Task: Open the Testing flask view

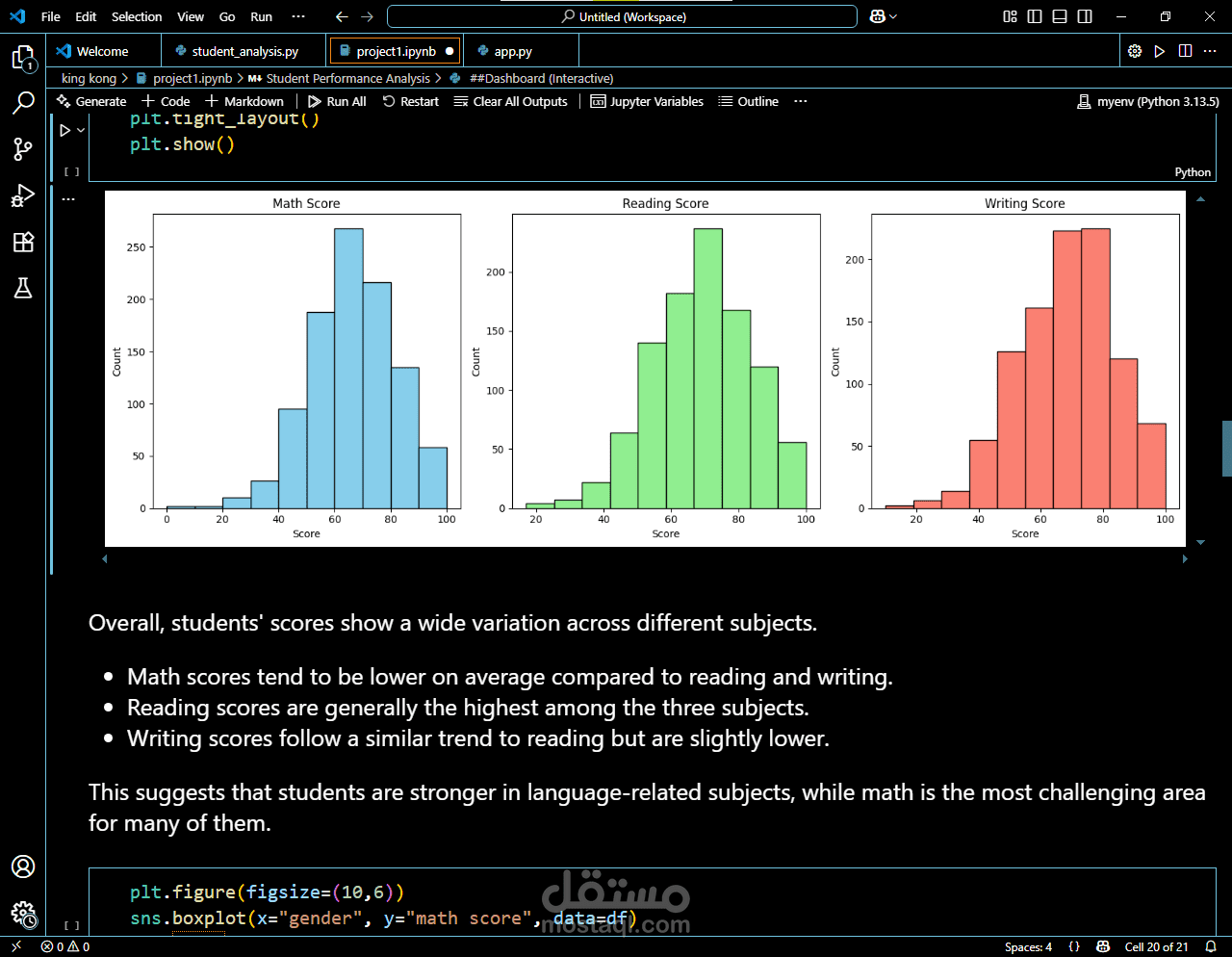Action: [23, 288]
